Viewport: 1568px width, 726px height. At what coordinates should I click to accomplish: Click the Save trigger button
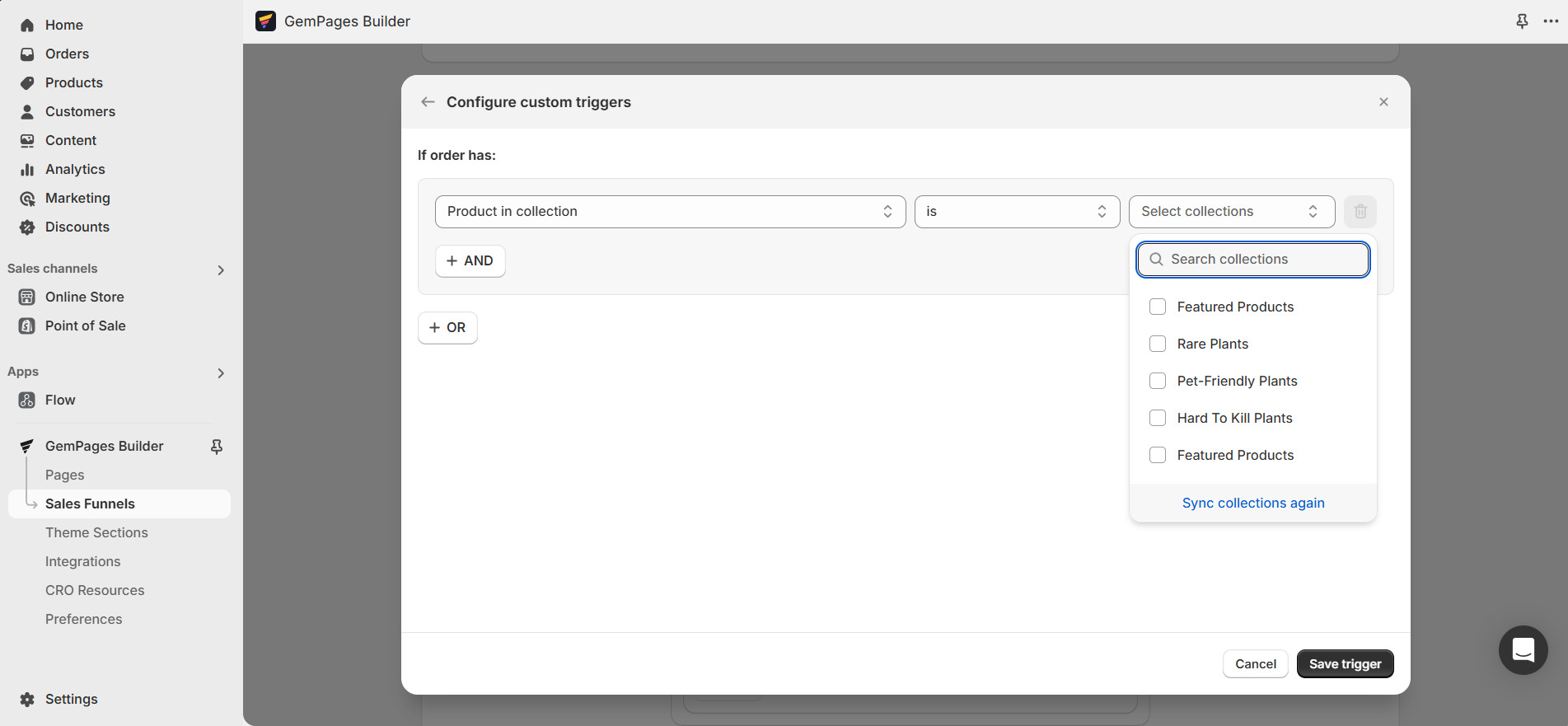[1345, 664]
